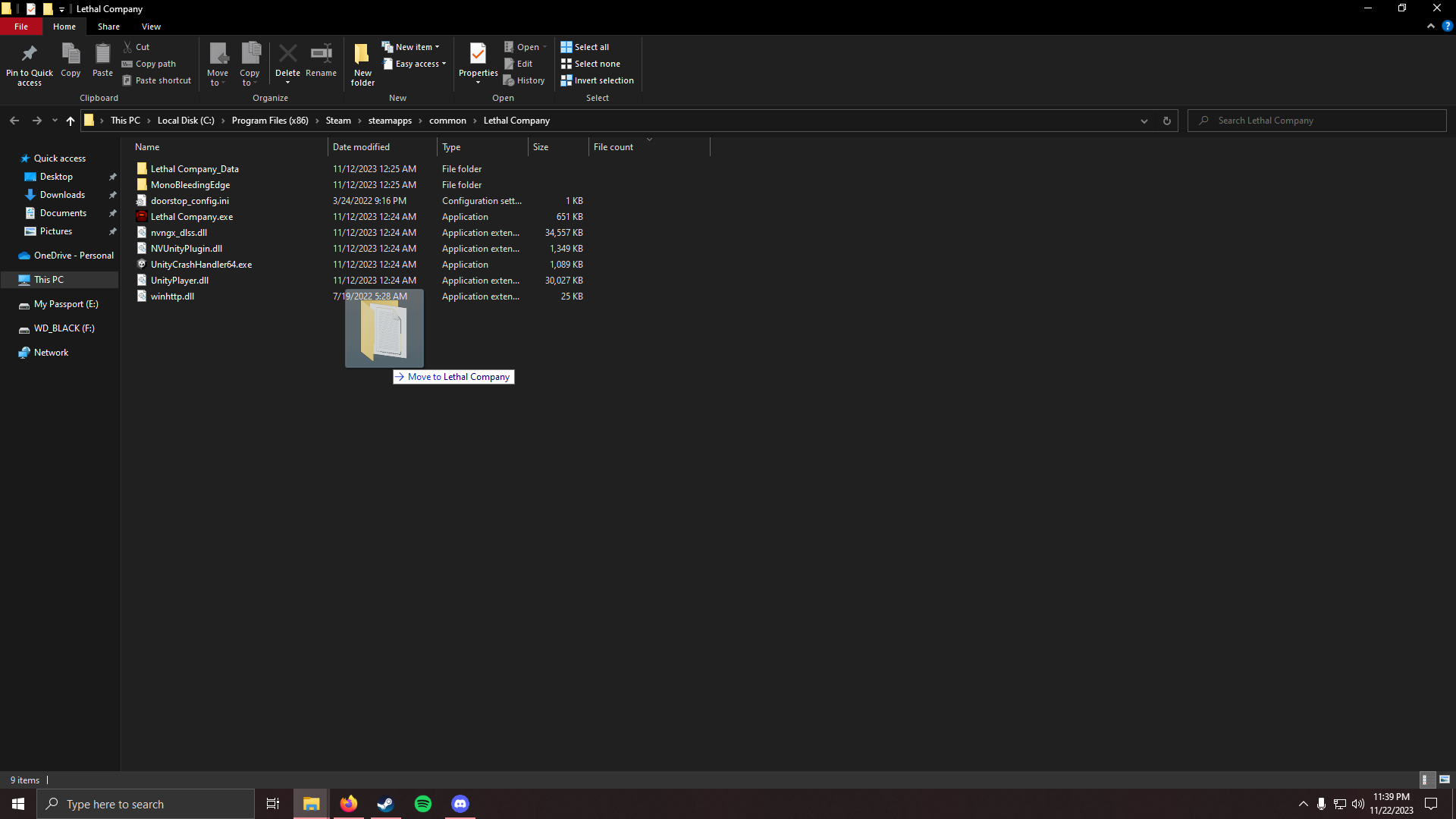This screenshot has width=1456, height=819.
Task: Navigate to steamapps in the breadcrumb
Action: (x=390, y=121)
